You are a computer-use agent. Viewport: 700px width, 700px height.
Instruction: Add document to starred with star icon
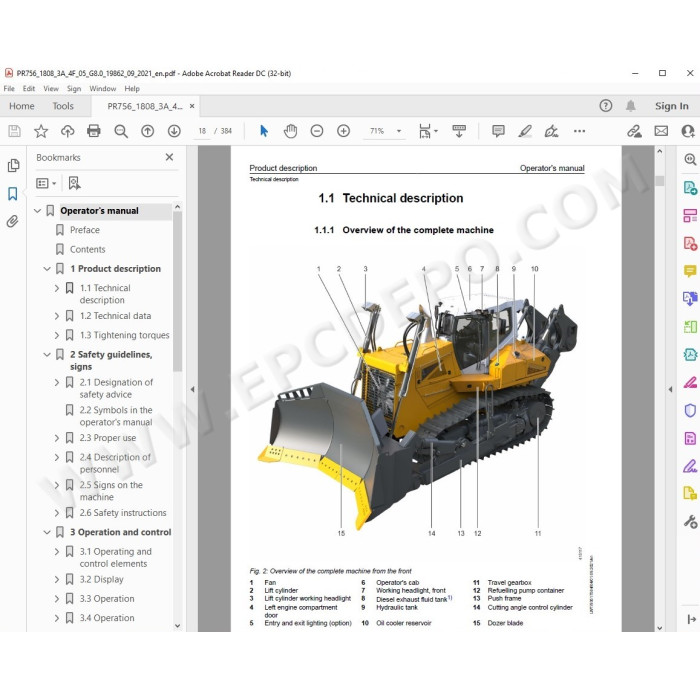click(41, 131)
